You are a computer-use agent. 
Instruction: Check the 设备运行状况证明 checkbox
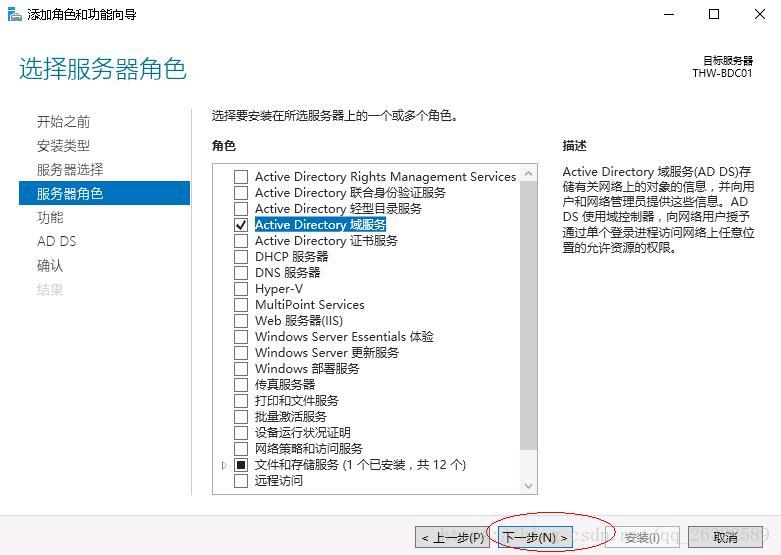point(241,432)
